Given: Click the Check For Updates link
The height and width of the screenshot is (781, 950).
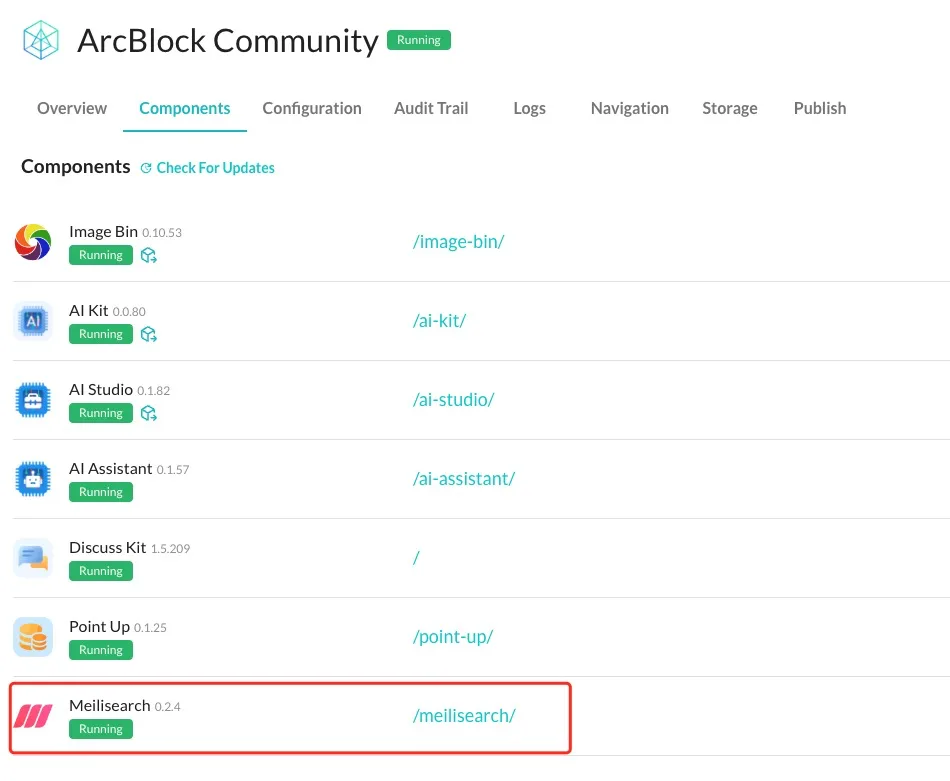Looking at the screenshot, I should [x=215, y=168].
